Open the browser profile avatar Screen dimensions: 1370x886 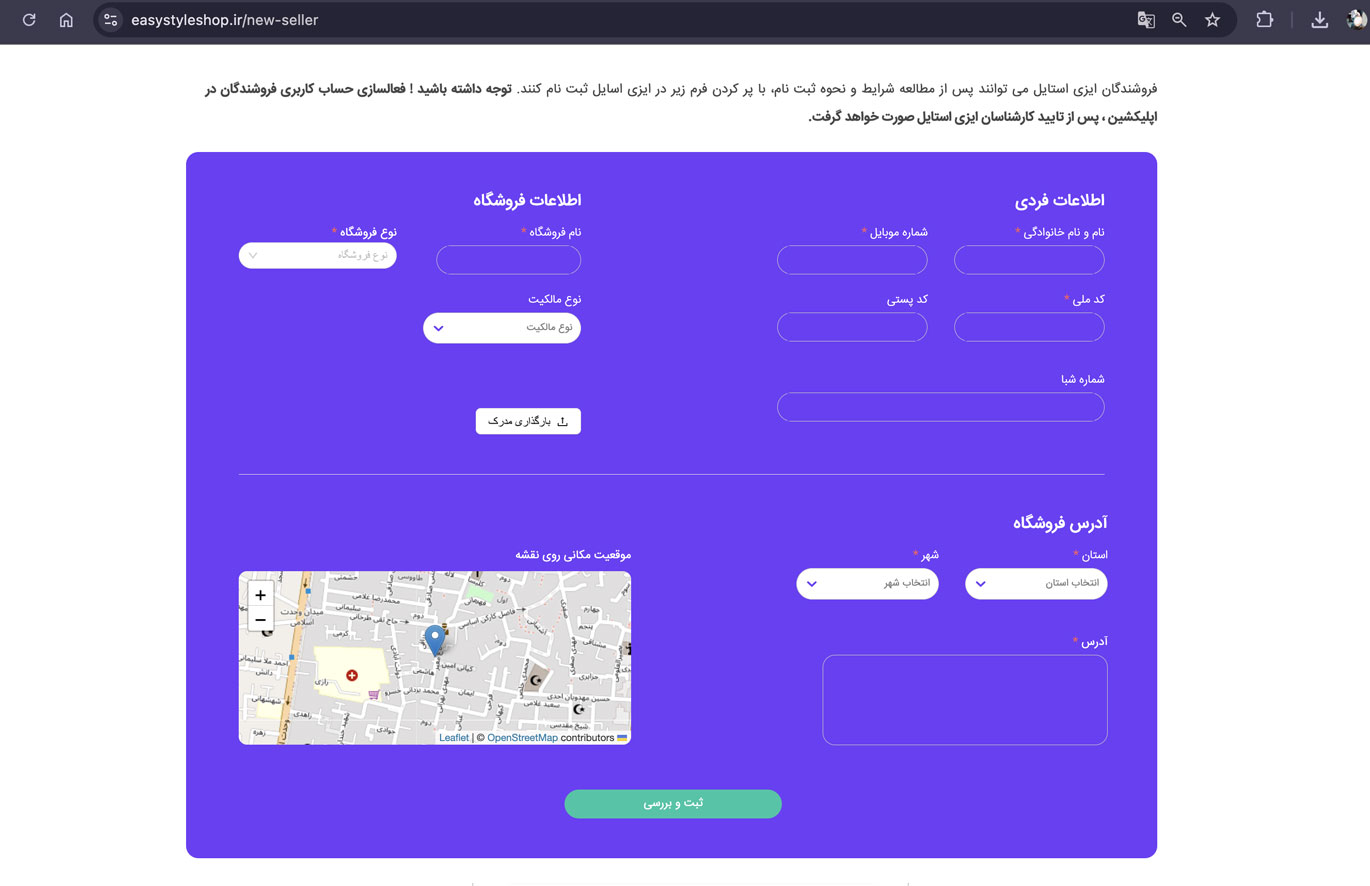click(1358, 20)
